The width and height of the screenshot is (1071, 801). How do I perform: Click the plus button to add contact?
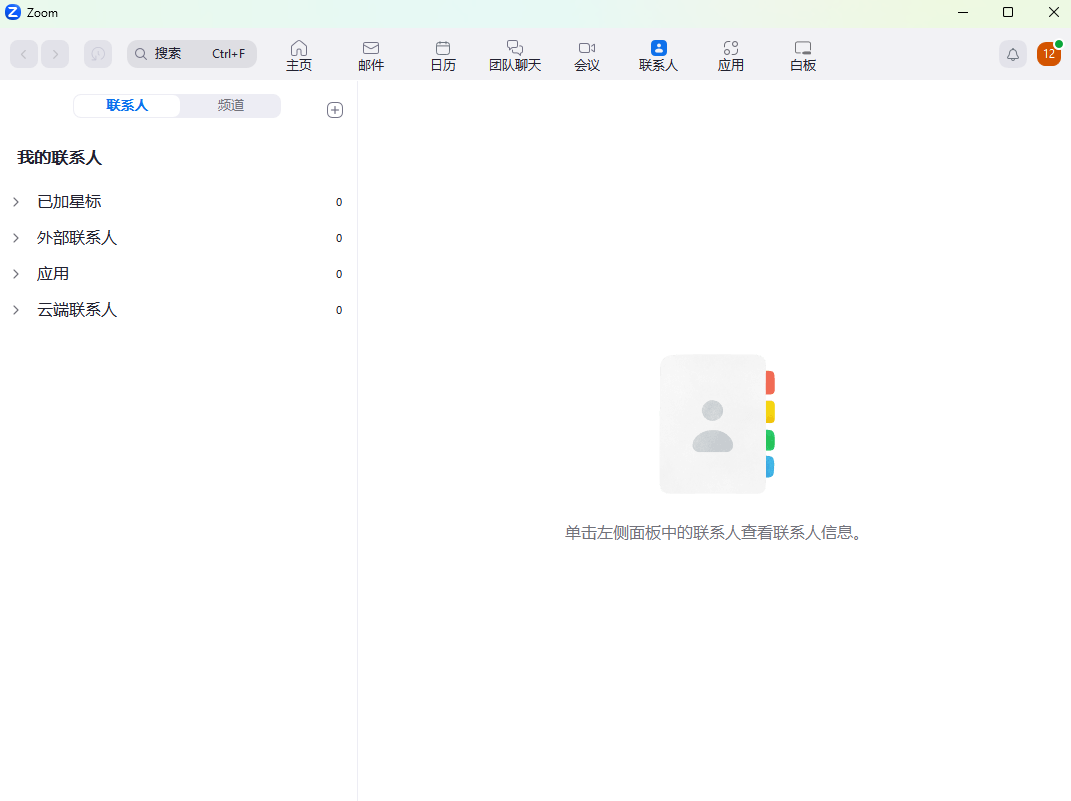click(x=335, y=110)
